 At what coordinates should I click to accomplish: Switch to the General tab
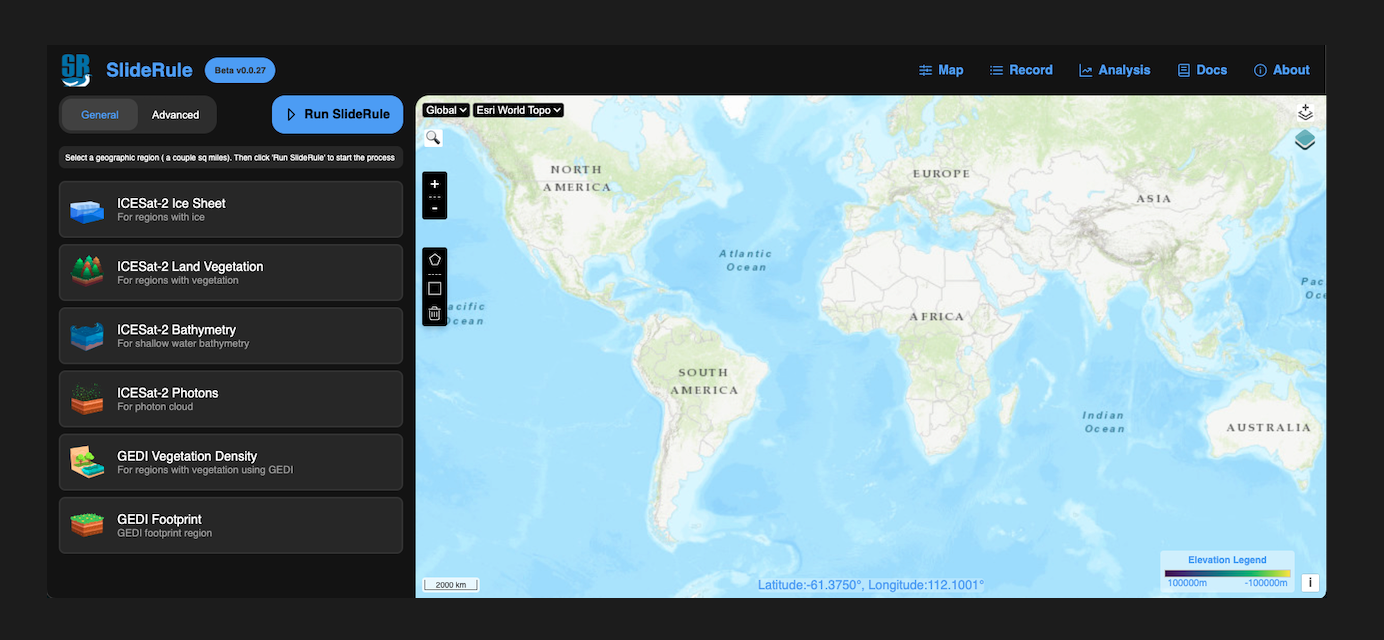point(100,115)
